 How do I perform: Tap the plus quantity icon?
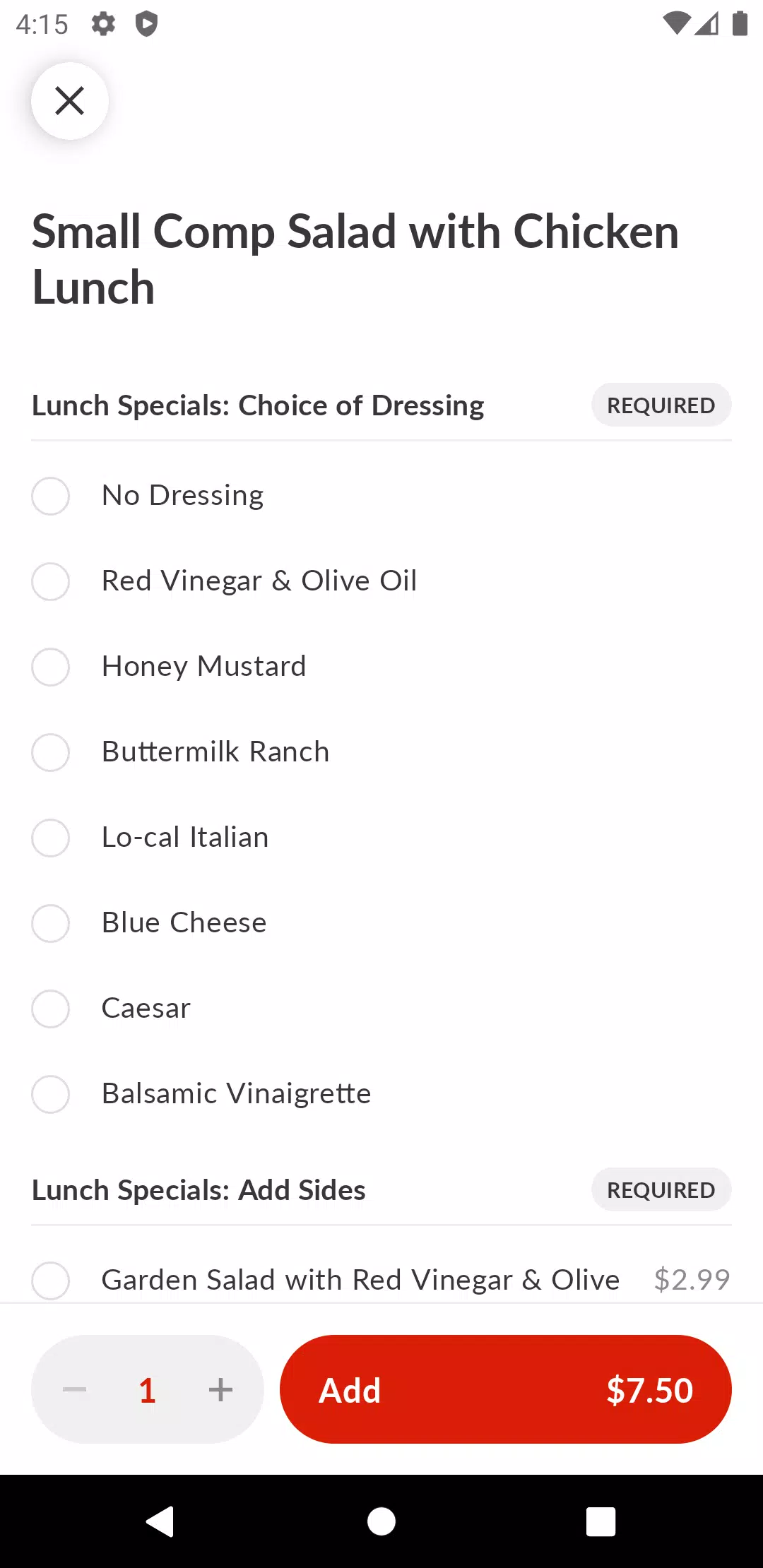(x=220, y=1389)
